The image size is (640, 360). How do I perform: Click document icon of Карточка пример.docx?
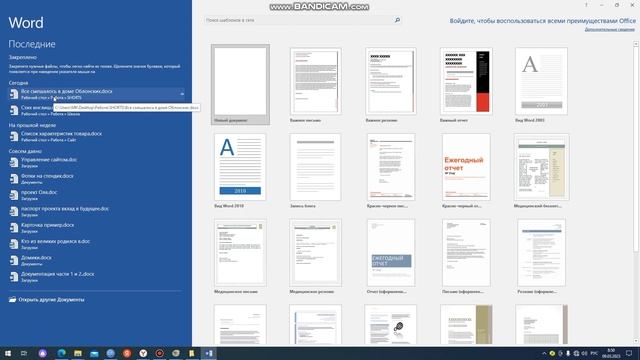(14, 228)
